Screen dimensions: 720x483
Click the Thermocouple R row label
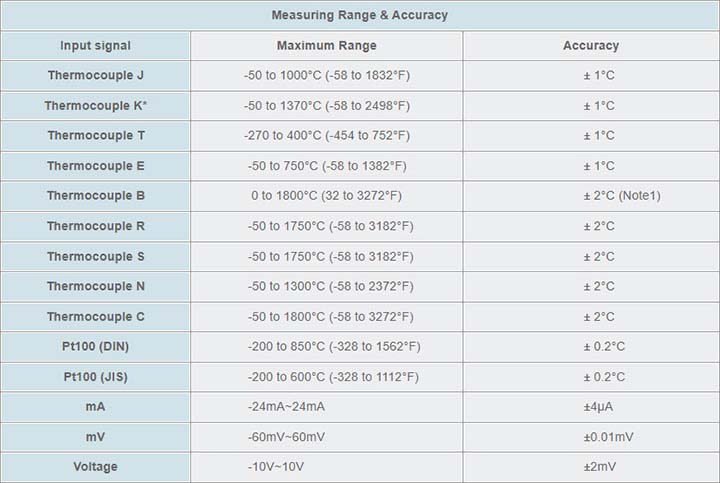(x=95, y=226)
